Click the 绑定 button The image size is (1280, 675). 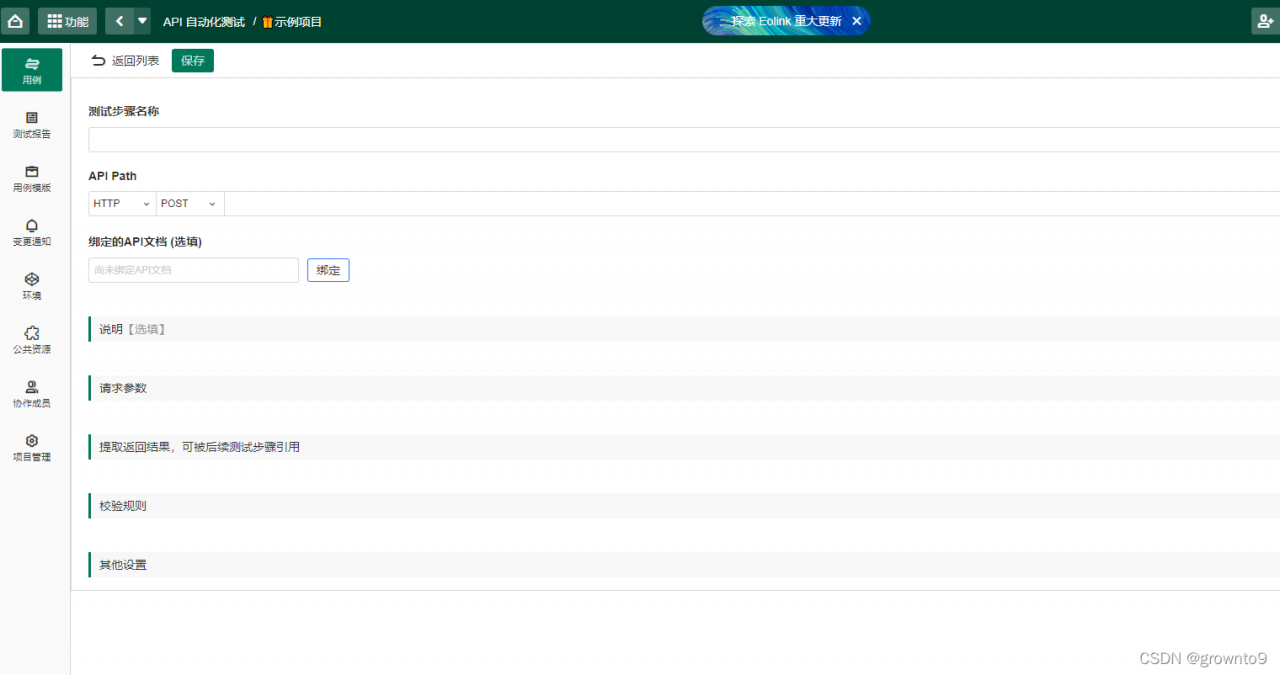coord(328,270)
